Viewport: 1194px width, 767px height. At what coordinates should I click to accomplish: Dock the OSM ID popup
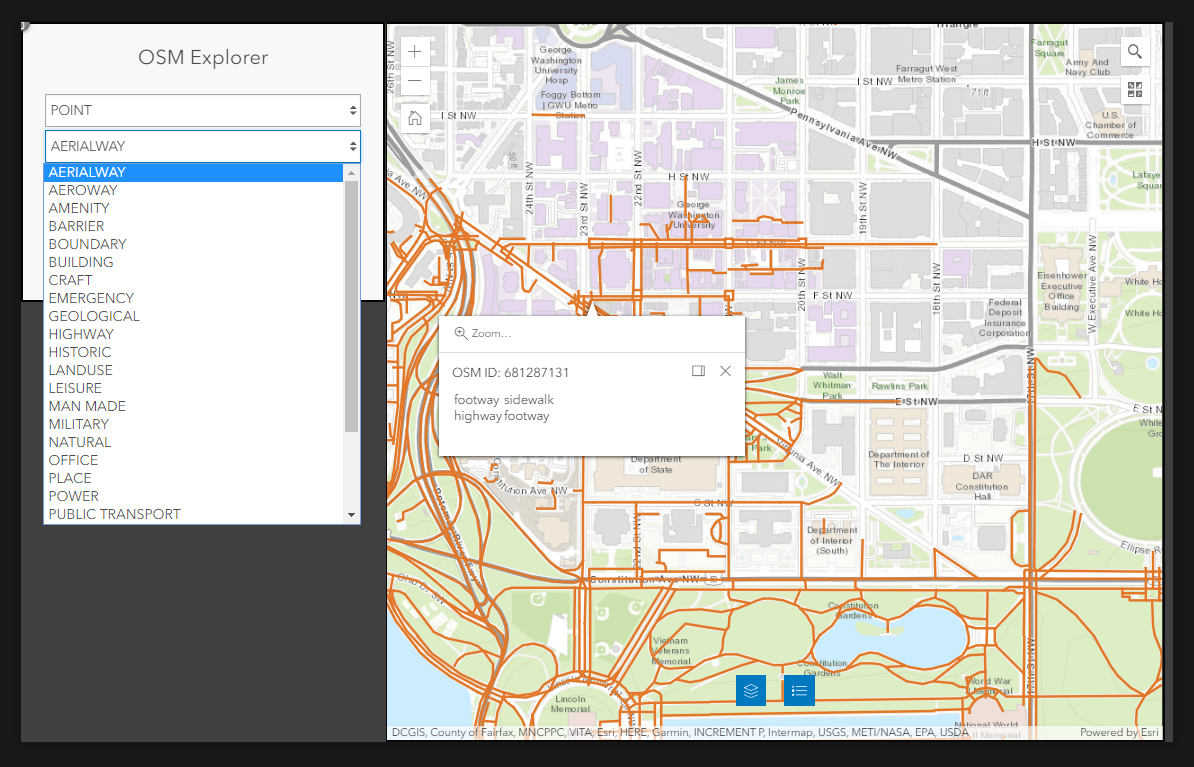(x=698, y=371)
